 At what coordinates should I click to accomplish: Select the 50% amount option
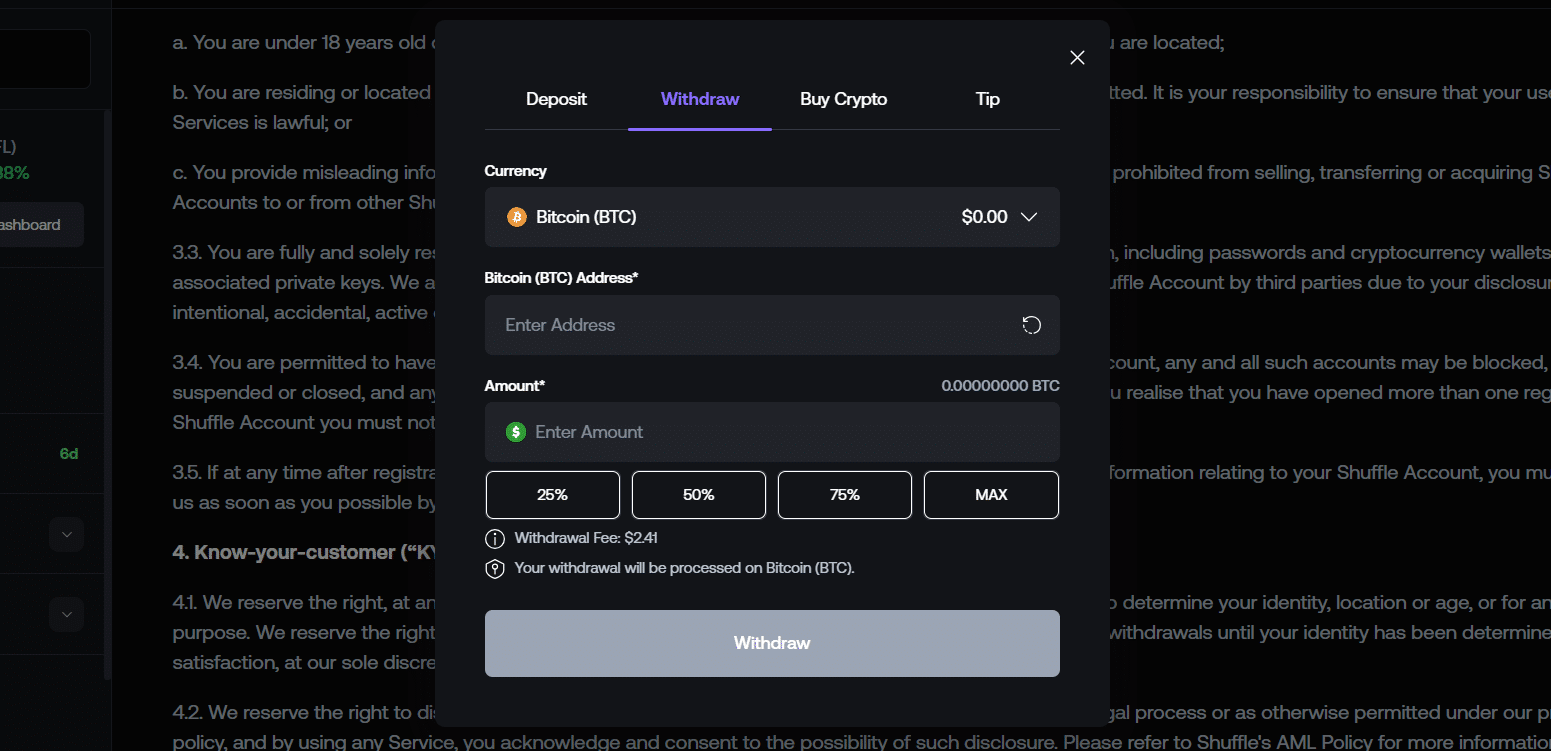coord(698,494)
